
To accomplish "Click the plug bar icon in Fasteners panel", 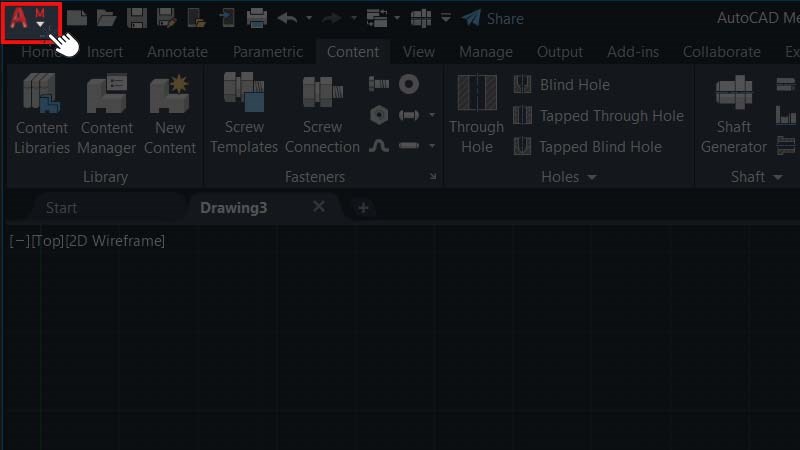I will click(409, 146).
